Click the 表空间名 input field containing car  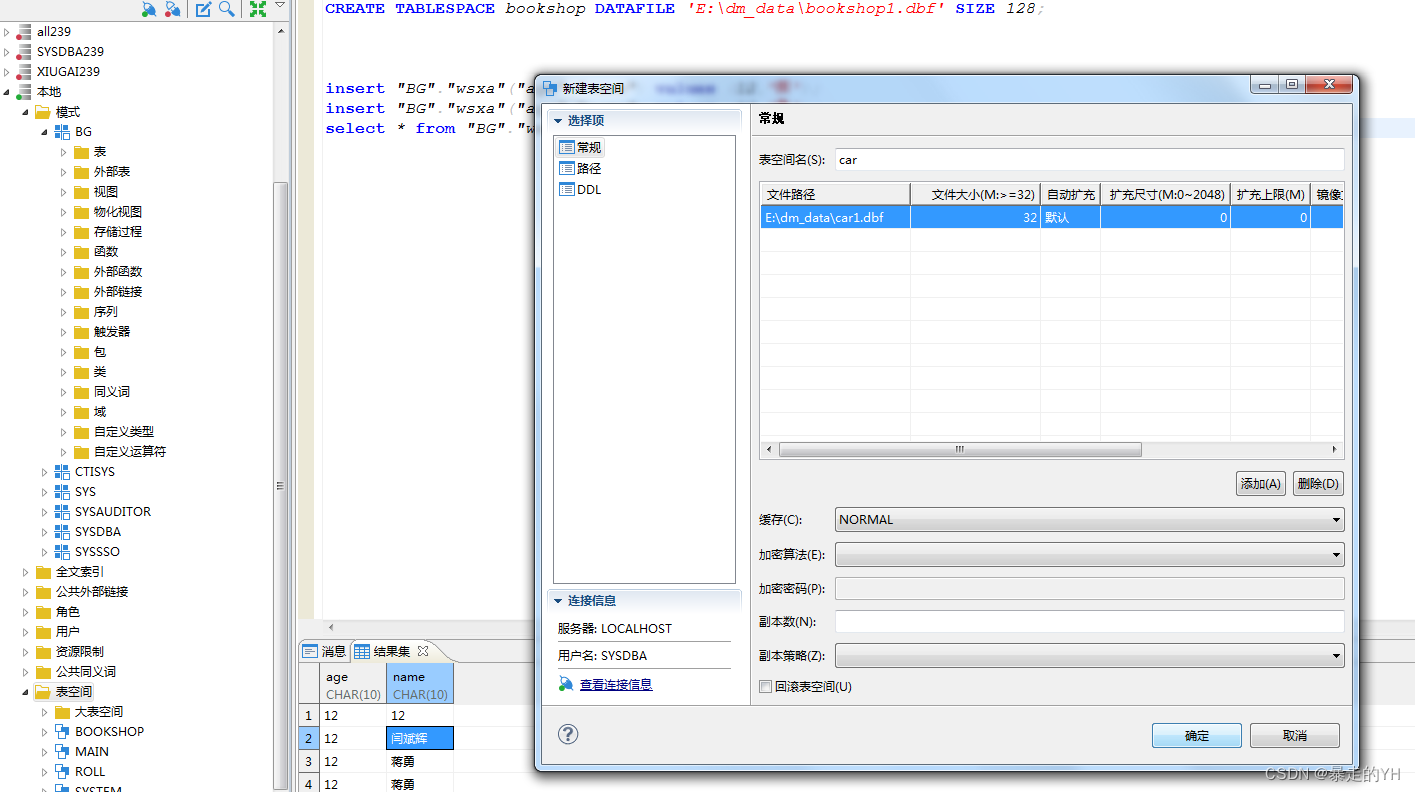point(1000,159)
